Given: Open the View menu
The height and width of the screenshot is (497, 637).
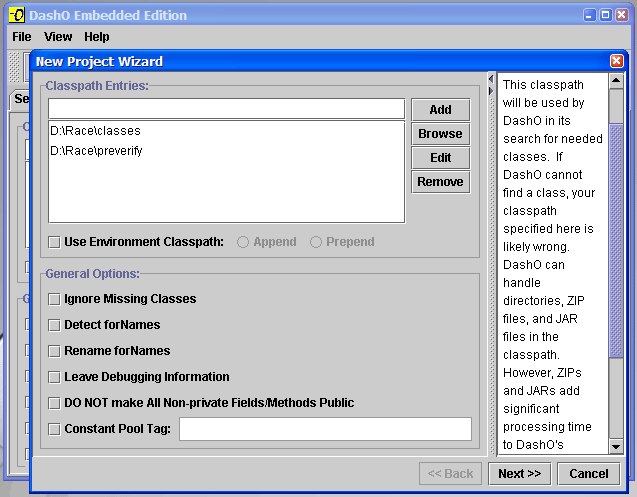Looking at the screenshot, I should 58,37.
